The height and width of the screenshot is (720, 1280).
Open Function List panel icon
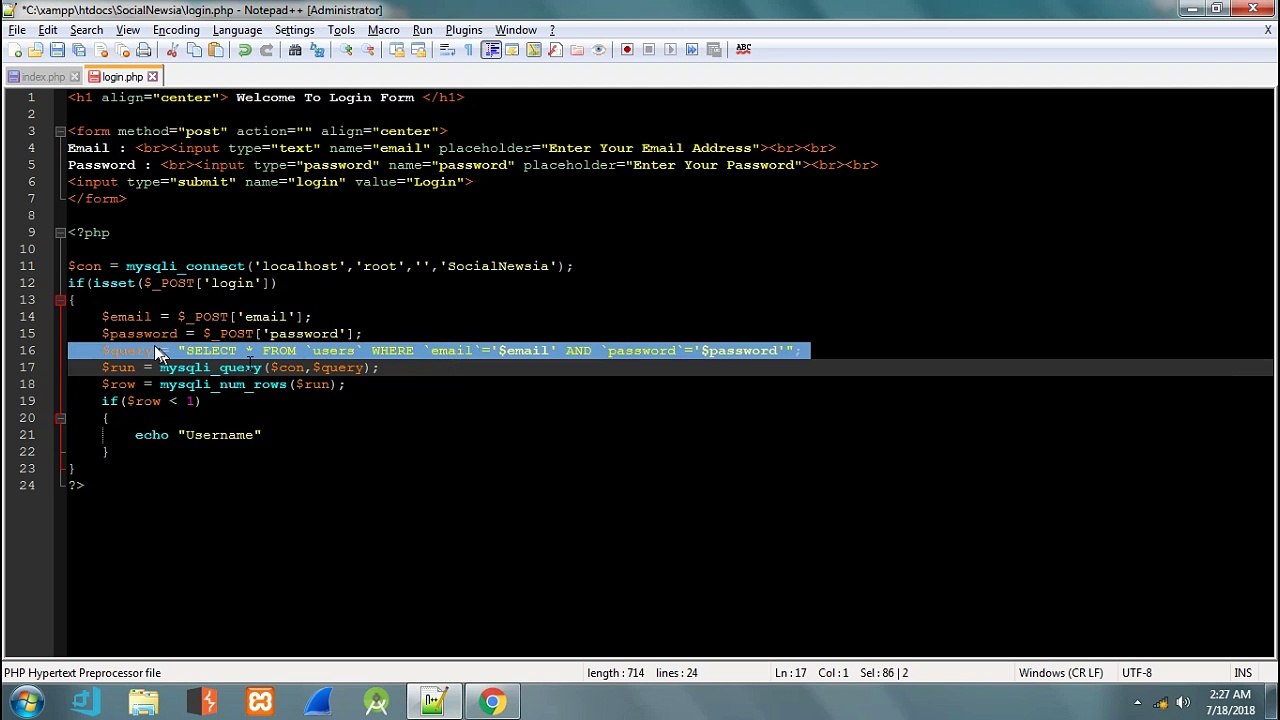(556, 49)
